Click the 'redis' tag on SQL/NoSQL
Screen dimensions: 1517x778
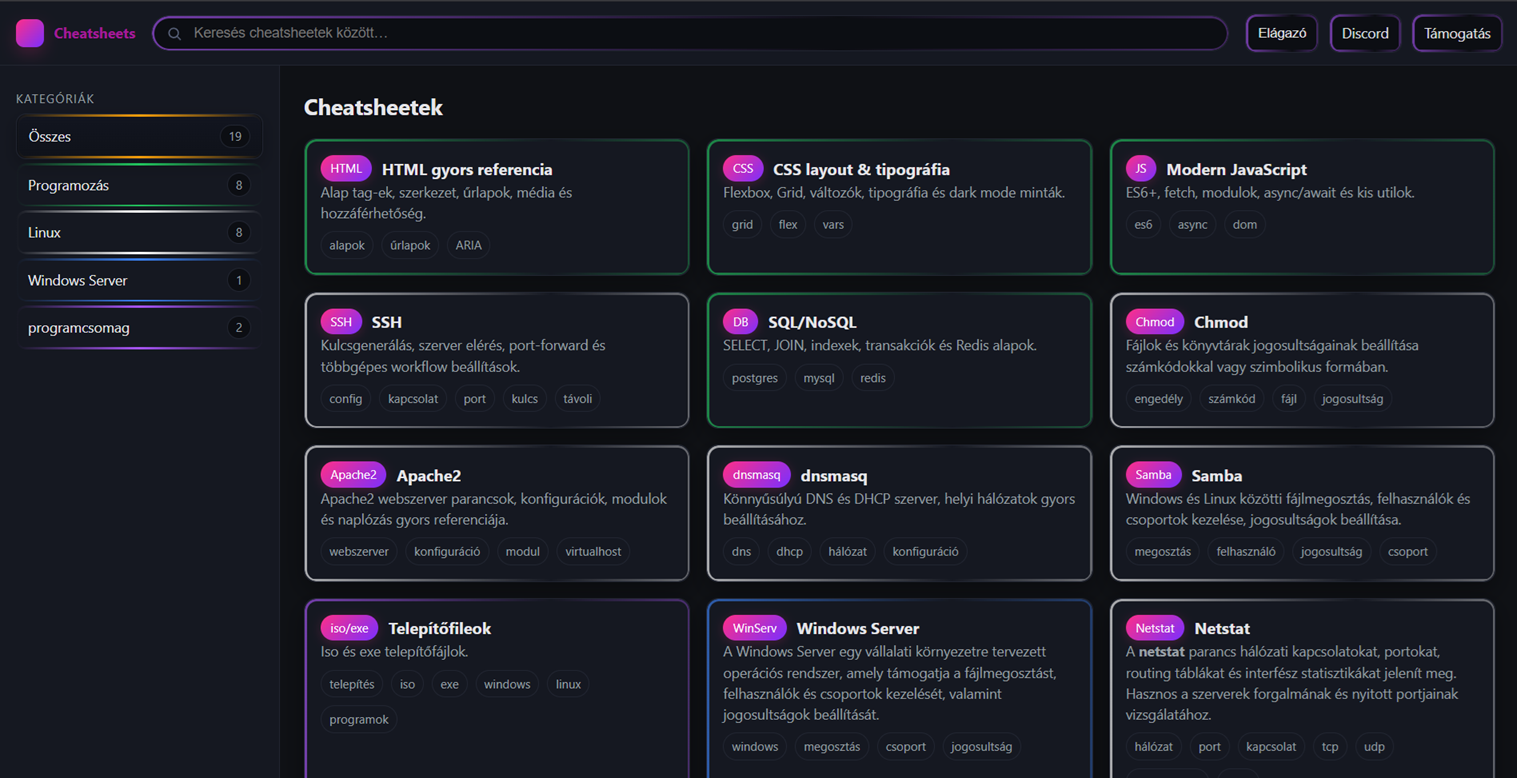pos(873,378)
